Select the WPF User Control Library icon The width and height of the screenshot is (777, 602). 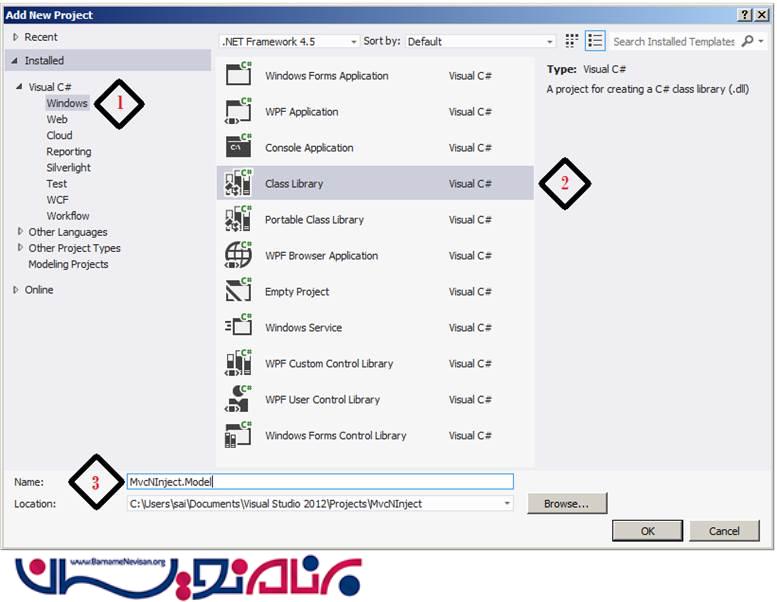[238, 400]
